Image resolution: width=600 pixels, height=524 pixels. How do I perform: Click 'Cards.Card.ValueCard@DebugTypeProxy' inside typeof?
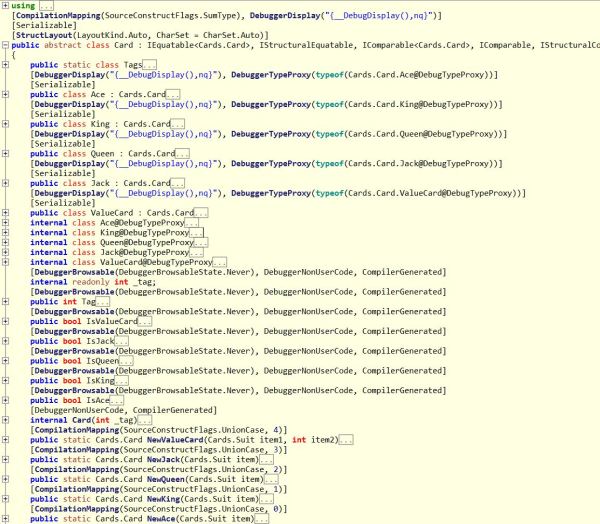coord(430,193)
